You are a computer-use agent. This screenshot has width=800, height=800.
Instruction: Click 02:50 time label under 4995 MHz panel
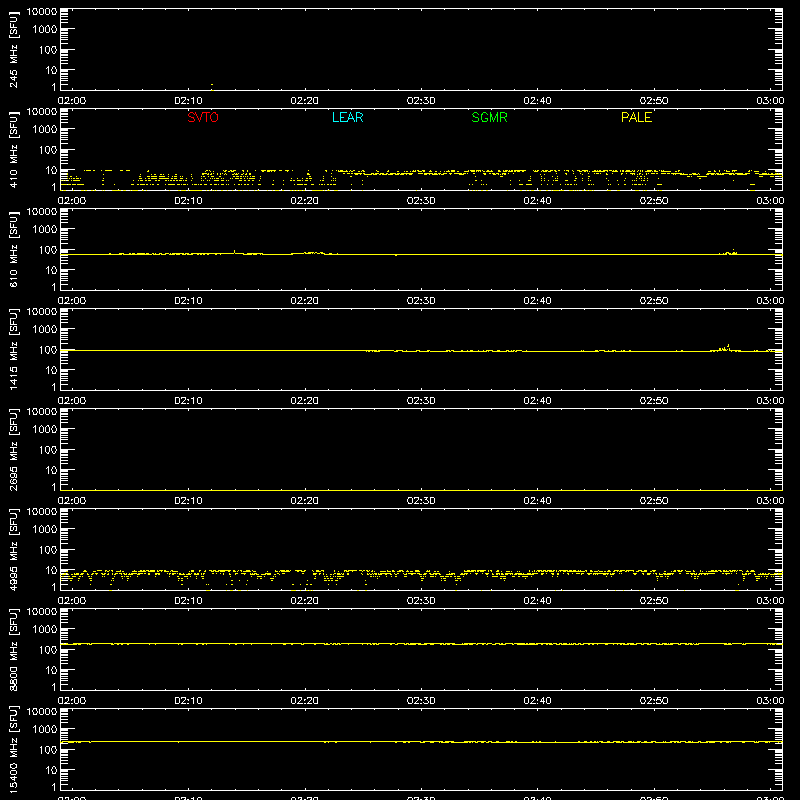pyautogui.click(x=654, y=601)
